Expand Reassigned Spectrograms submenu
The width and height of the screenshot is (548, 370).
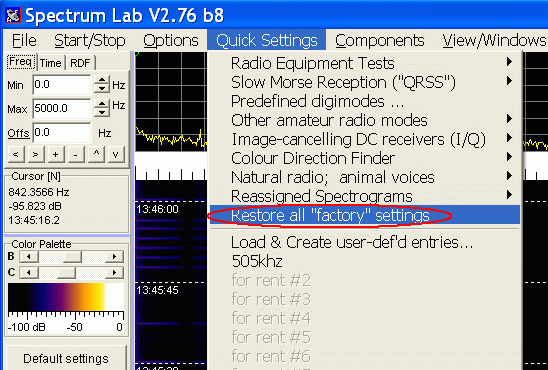[x=365, y=196]
